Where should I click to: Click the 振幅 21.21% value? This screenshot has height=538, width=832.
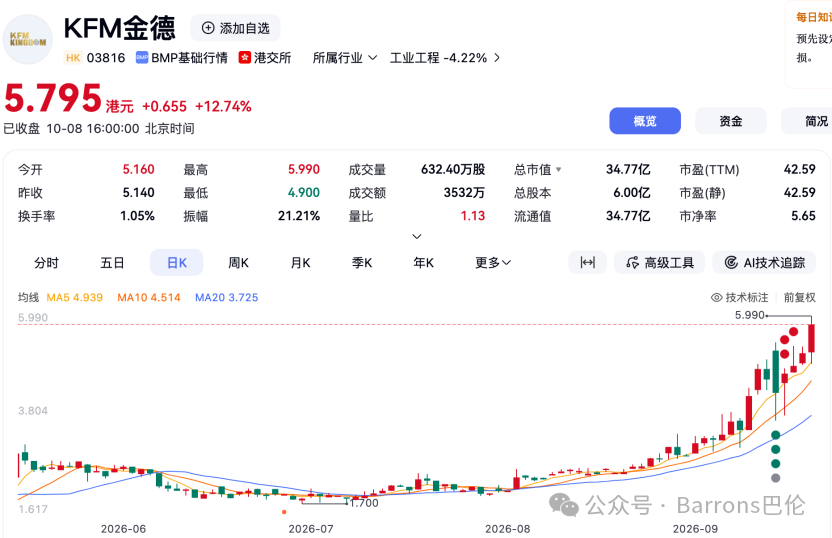[299, 216]
